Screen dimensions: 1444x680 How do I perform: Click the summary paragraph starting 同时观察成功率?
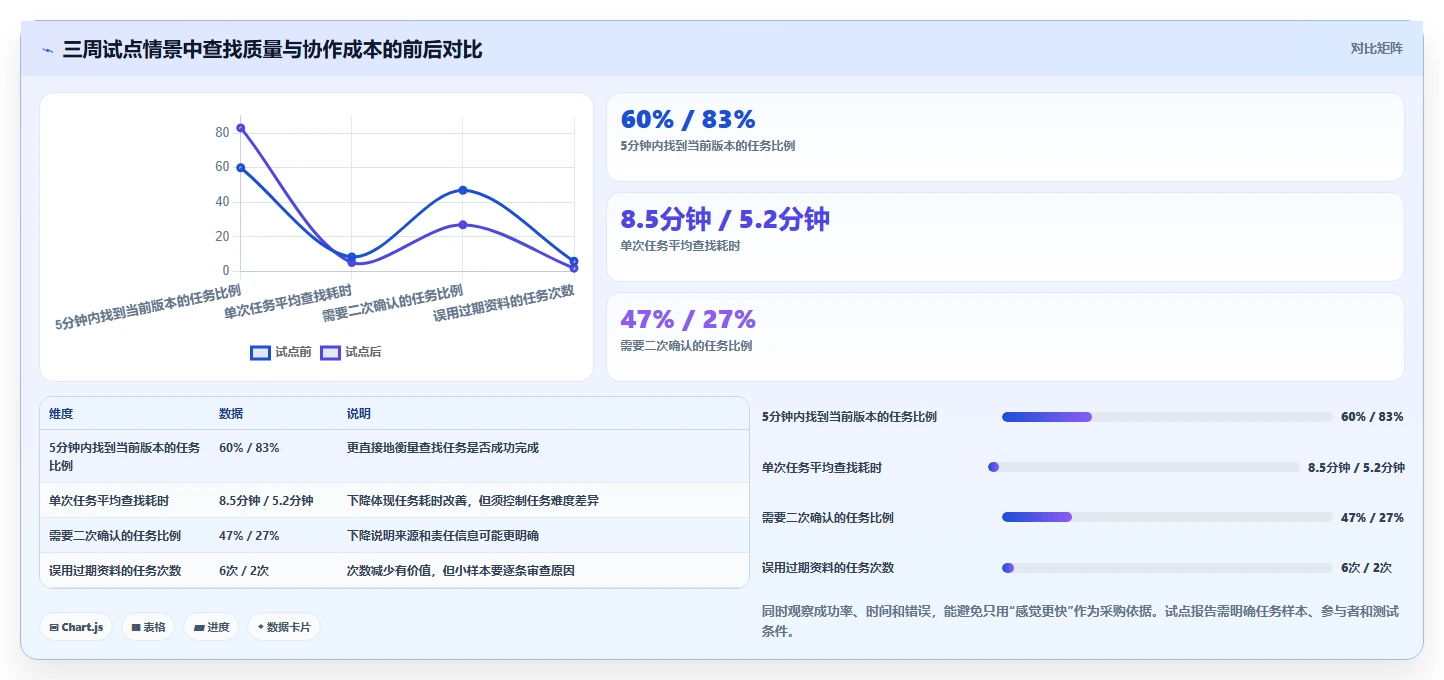tap(1080, 621)
